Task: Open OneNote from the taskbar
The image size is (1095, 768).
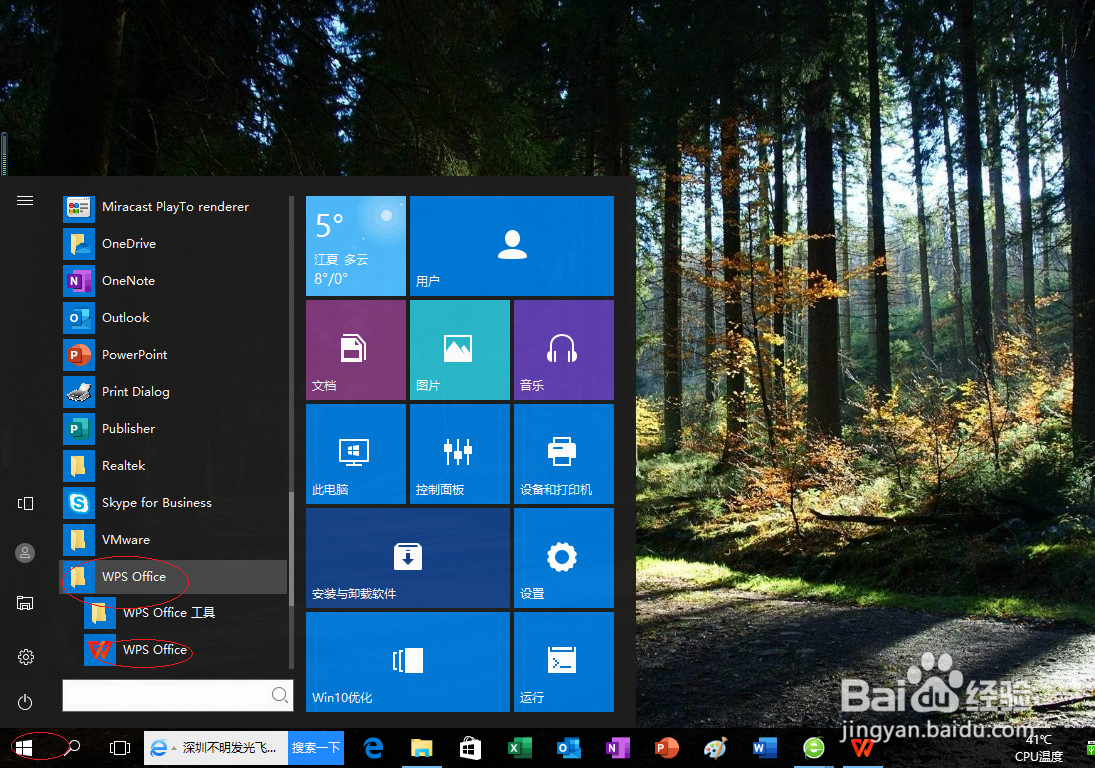Action: click(617, 748)
